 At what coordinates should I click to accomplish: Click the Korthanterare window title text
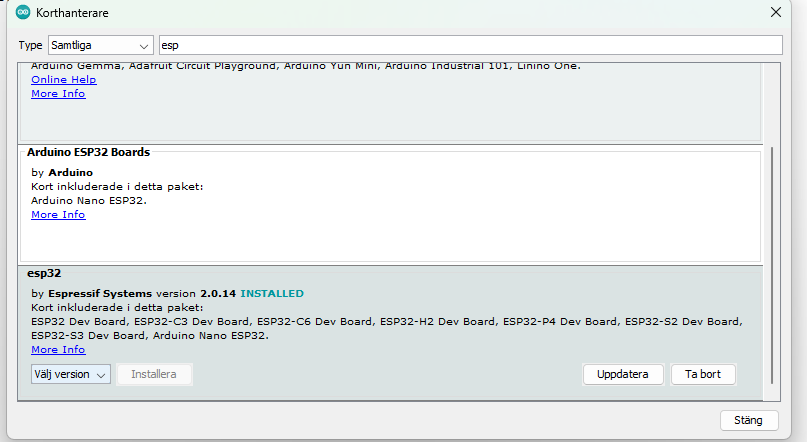tap(72, 13)
